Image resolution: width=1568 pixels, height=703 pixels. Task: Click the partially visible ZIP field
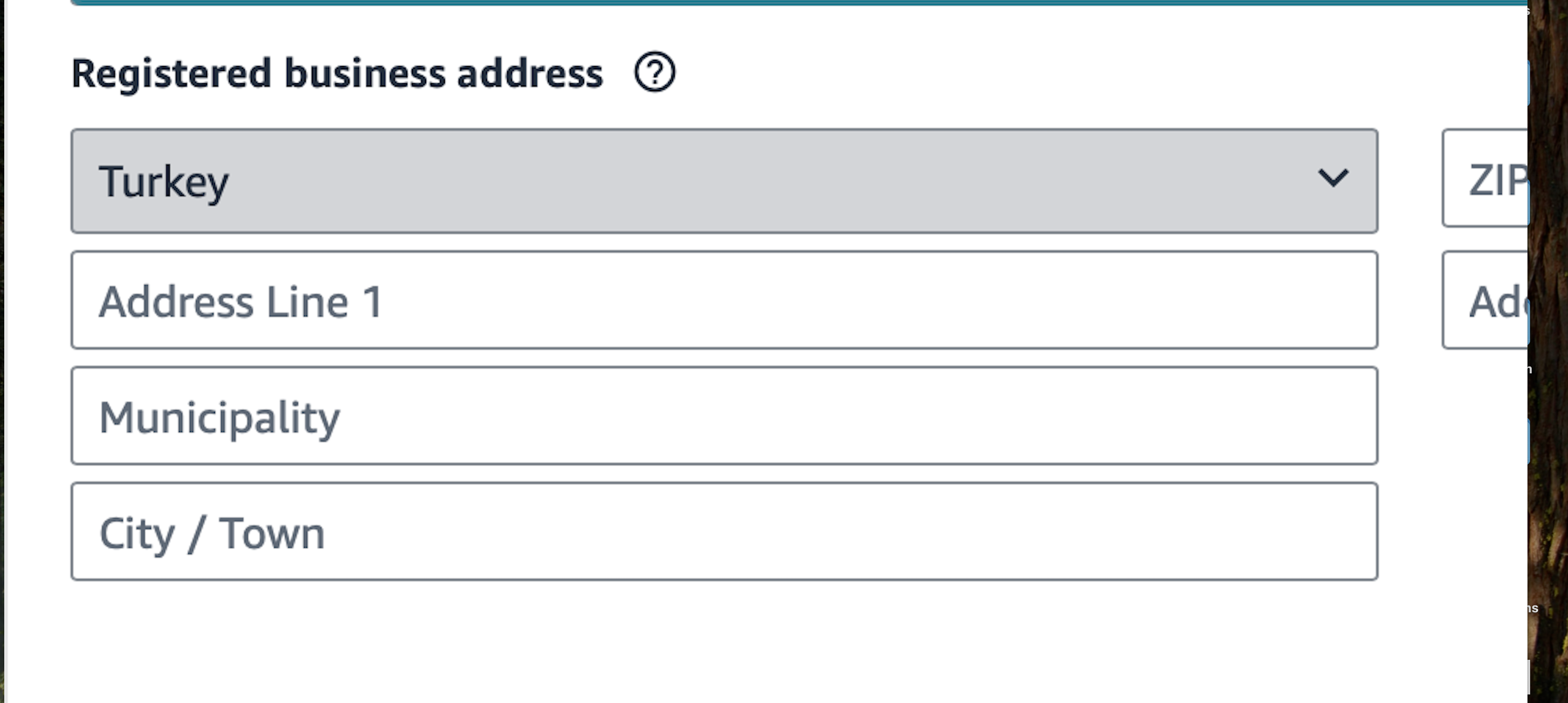(1485, 178)
